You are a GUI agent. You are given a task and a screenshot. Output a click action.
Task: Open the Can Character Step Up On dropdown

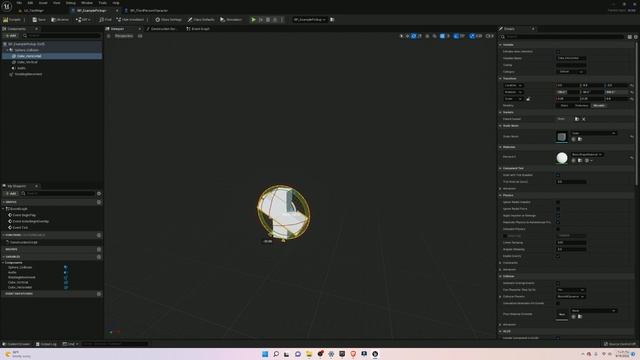click(571, 290)
